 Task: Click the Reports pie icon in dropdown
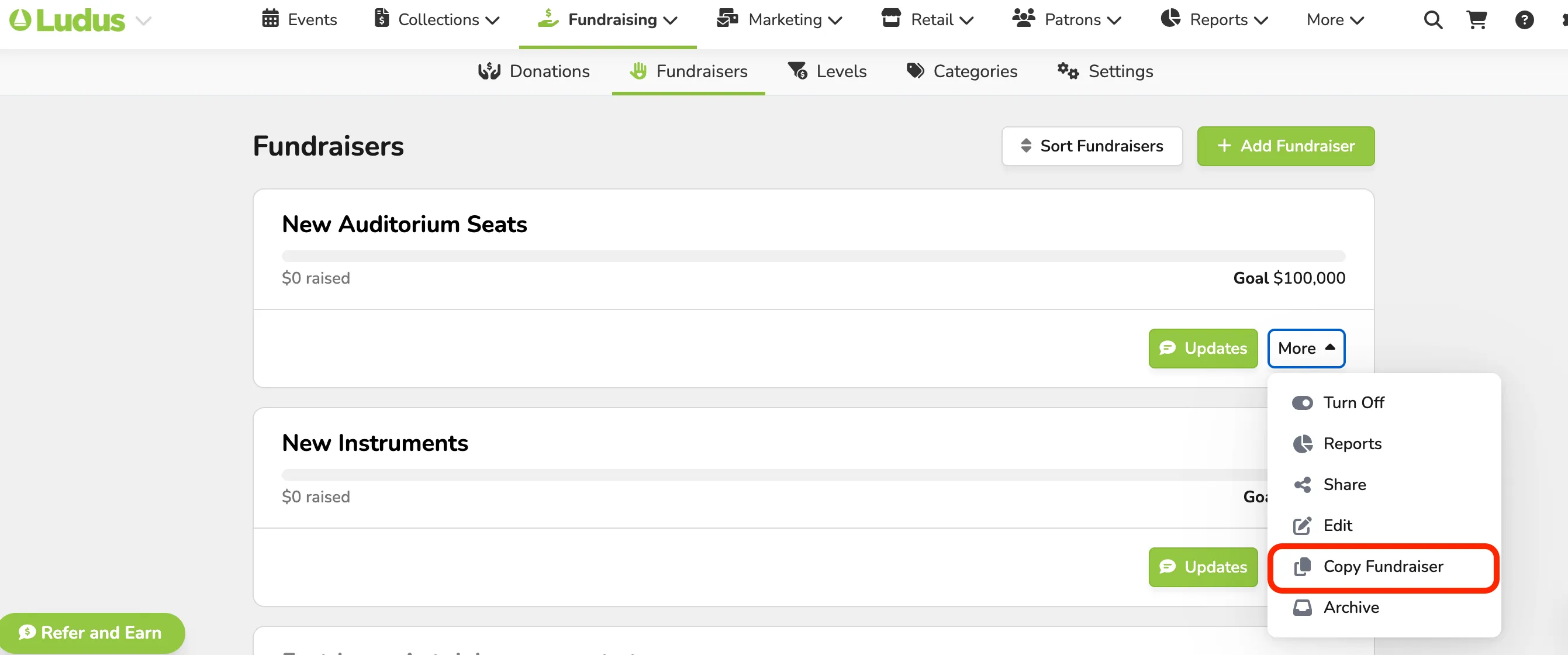[1302, 444]
